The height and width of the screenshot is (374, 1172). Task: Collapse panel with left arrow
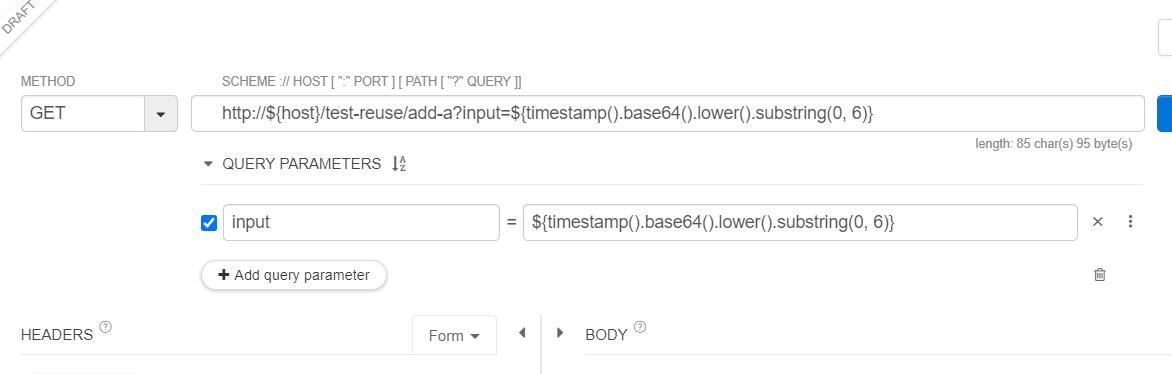[x=522, y=332]
